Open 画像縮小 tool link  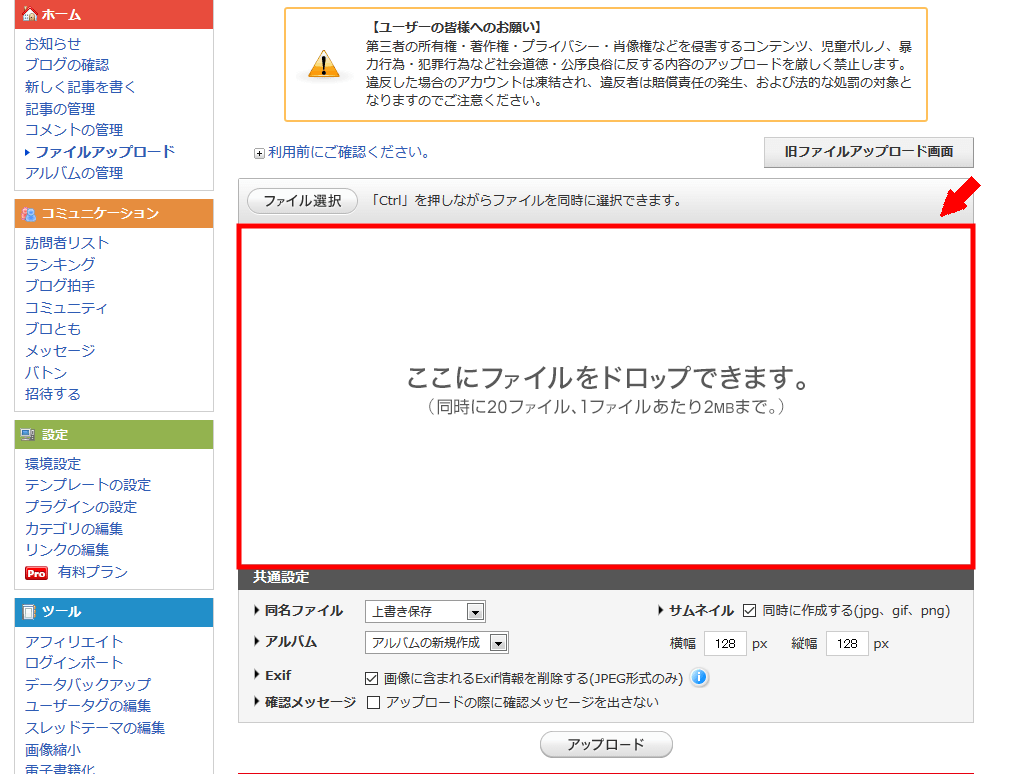(x=53, y=750)
